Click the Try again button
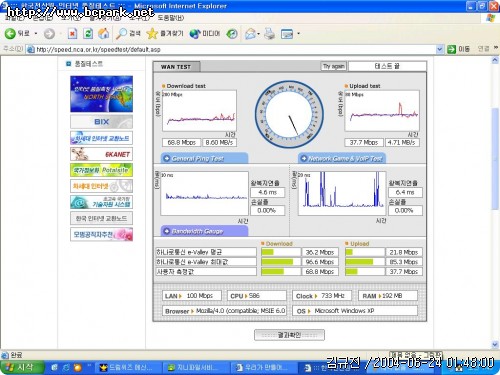500x375 pixels. click(333, 66)
